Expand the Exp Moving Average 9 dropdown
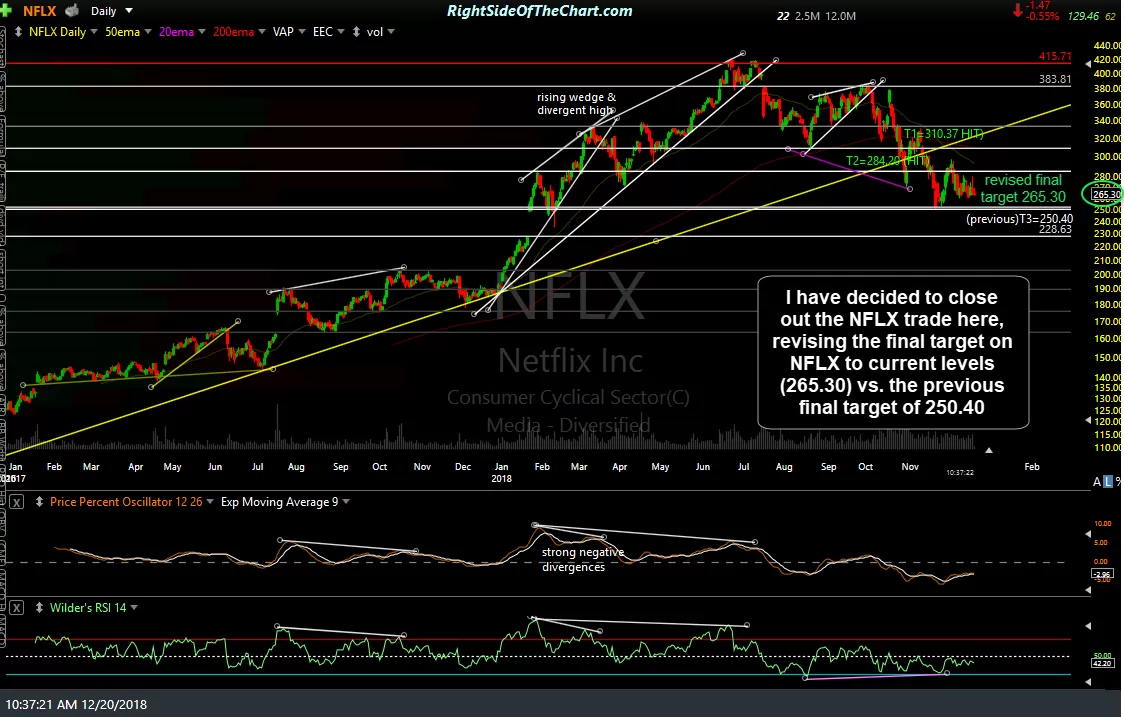1124x717 pixels. (x=346, y=502)
